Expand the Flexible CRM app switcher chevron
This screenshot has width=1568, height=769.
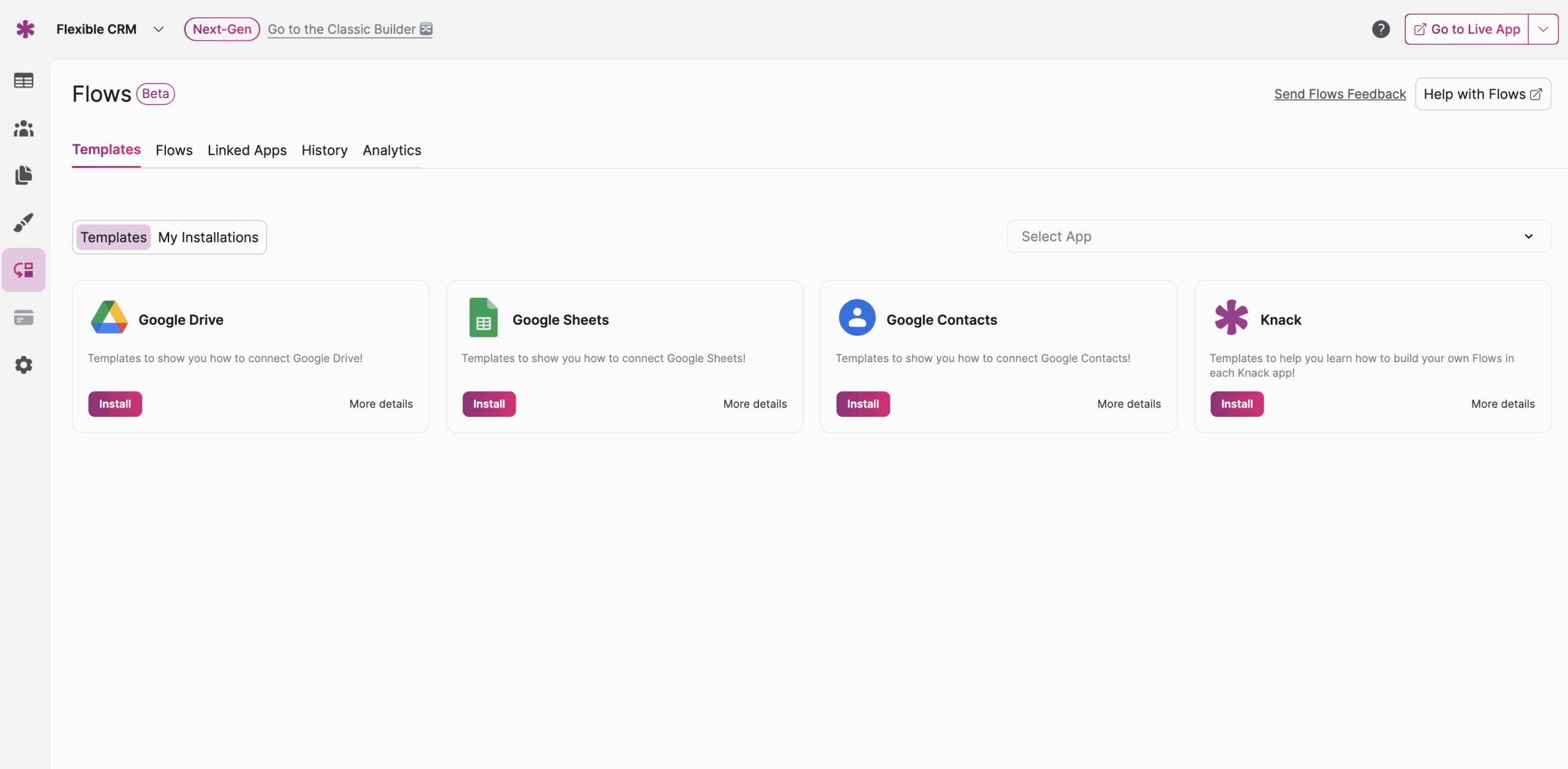[159, 29]
